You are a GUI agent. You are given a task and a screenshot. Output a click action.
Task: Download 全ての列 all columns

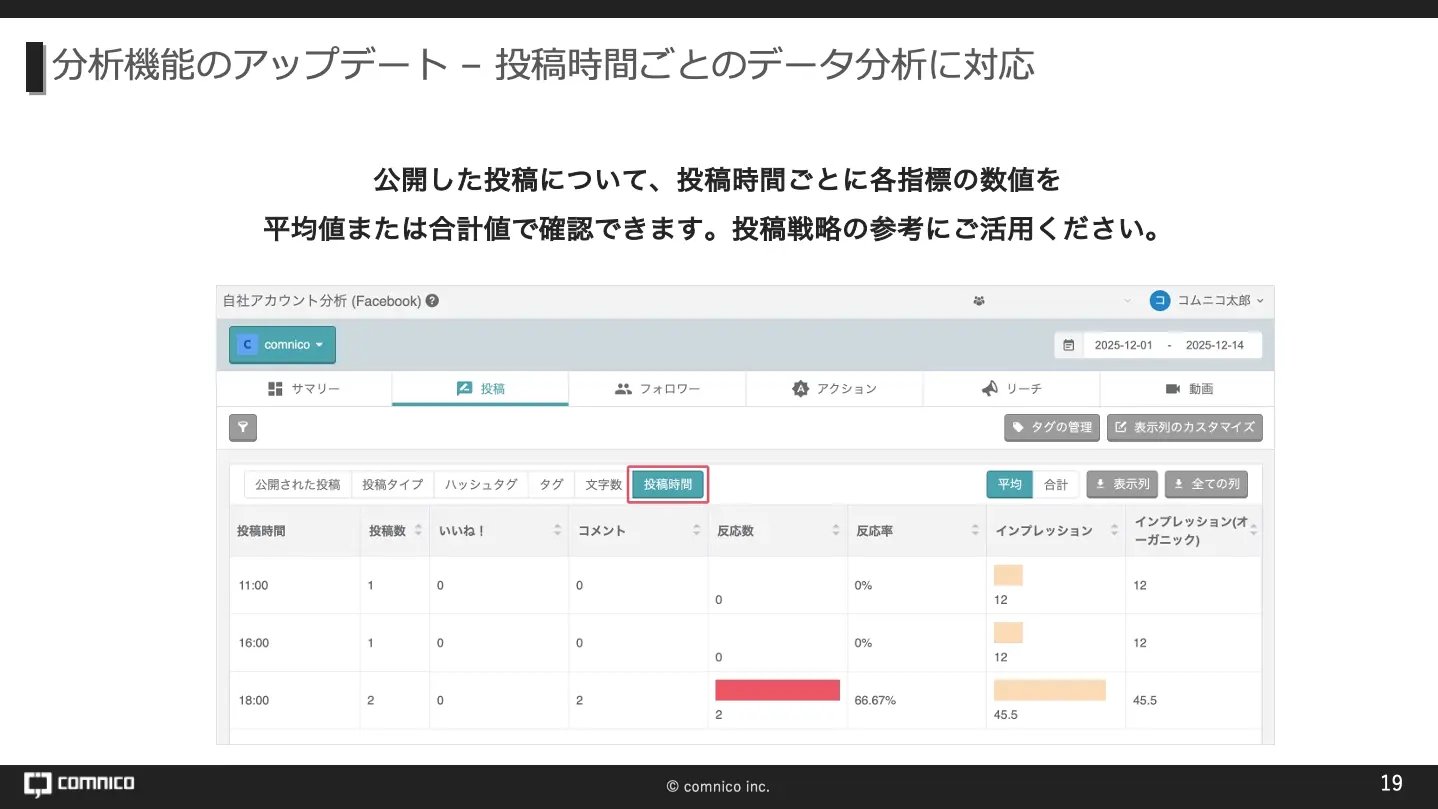1206,484
